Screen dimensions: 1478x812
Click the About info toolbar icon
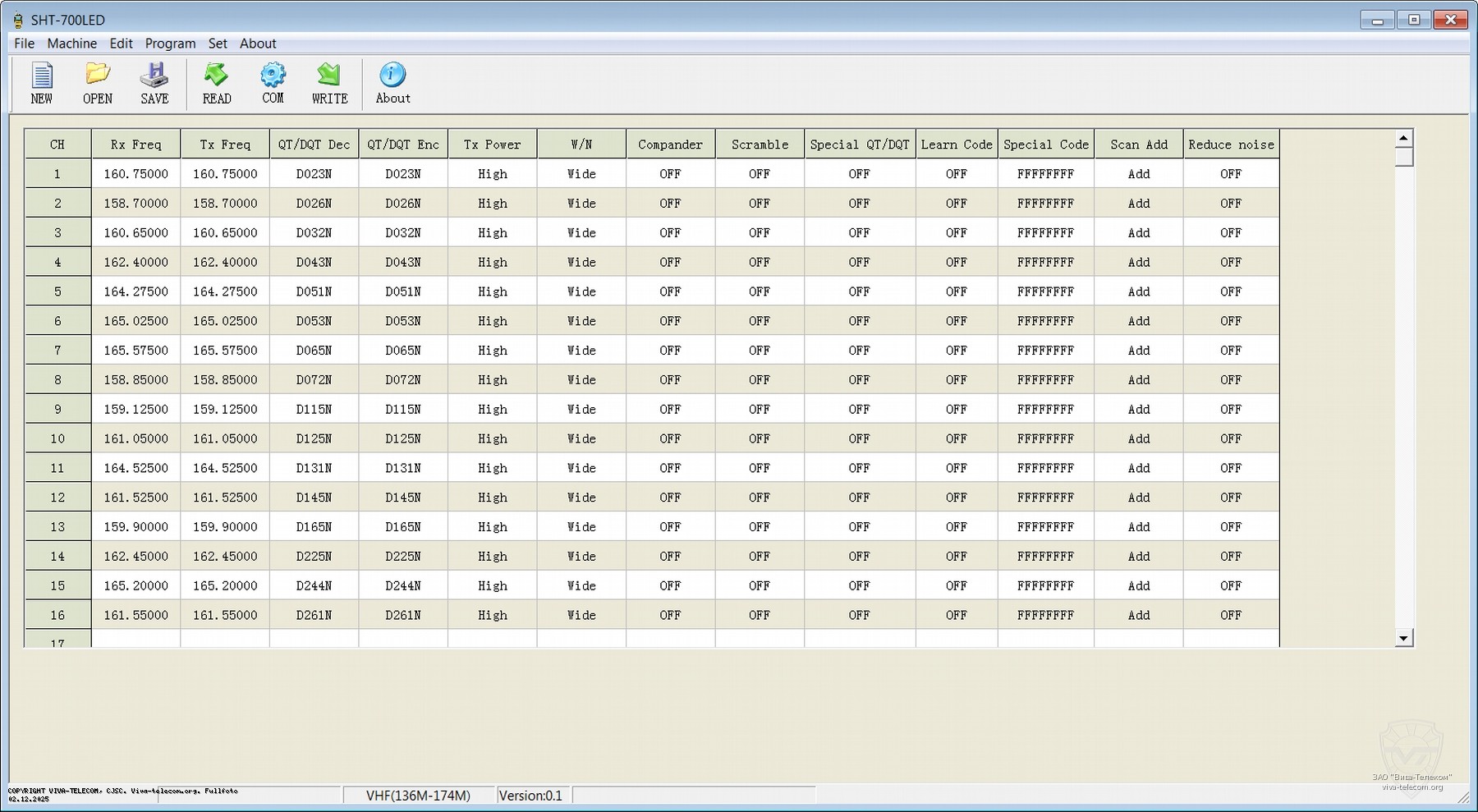tap(392, 83)
